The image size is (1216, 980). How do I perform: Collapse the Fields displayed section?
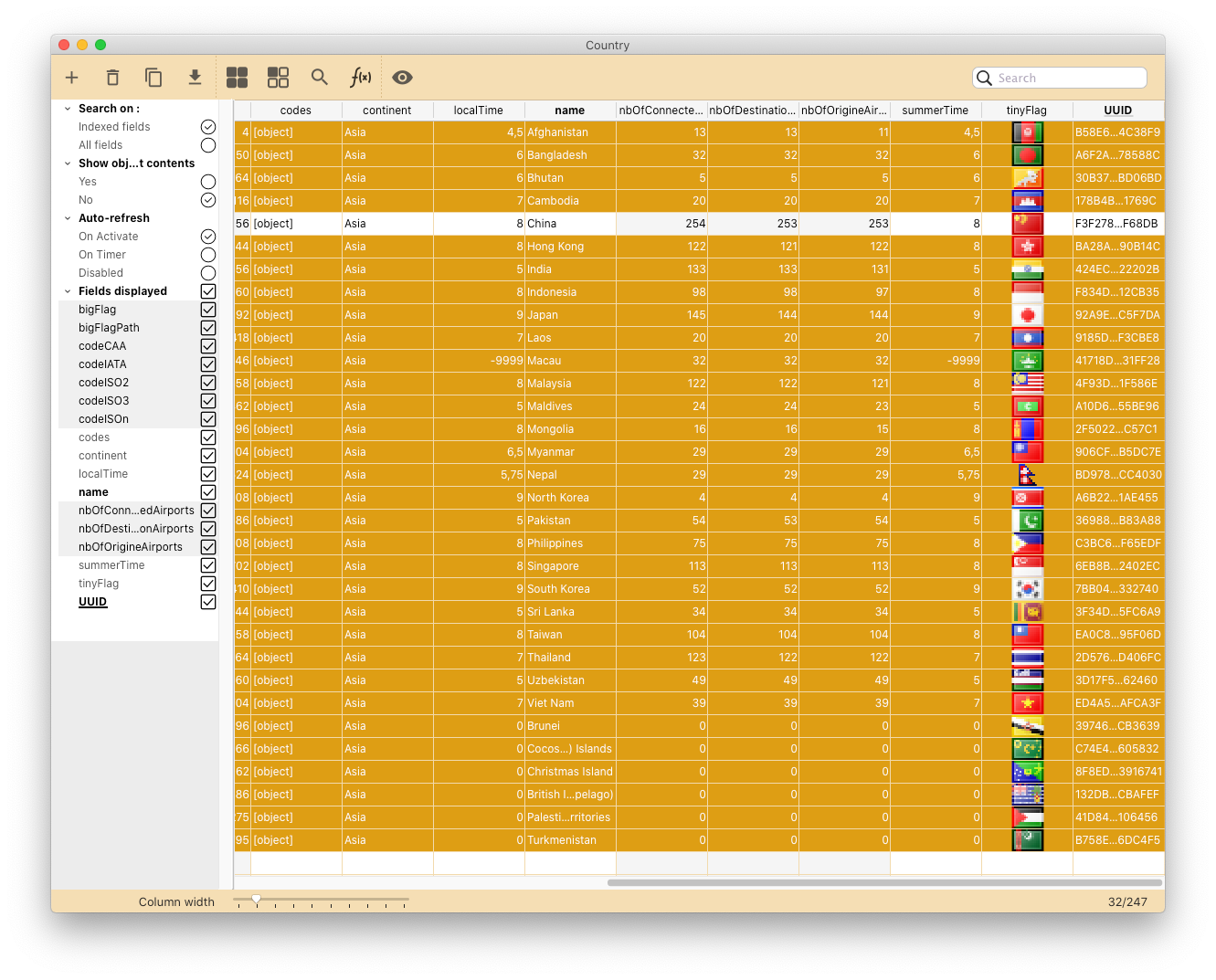pos(68,291)
